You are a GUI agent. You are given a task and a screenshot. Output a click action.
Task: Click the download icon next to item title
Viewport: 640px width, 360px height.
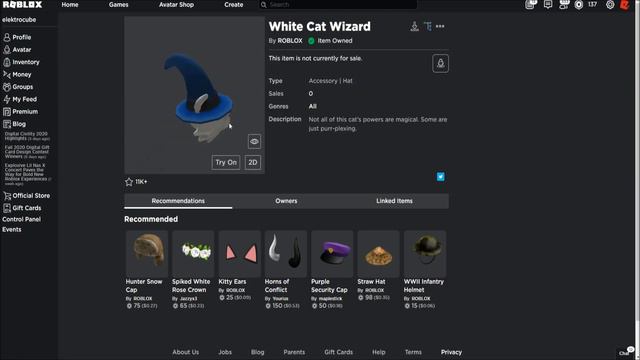[x=414, y=27]
